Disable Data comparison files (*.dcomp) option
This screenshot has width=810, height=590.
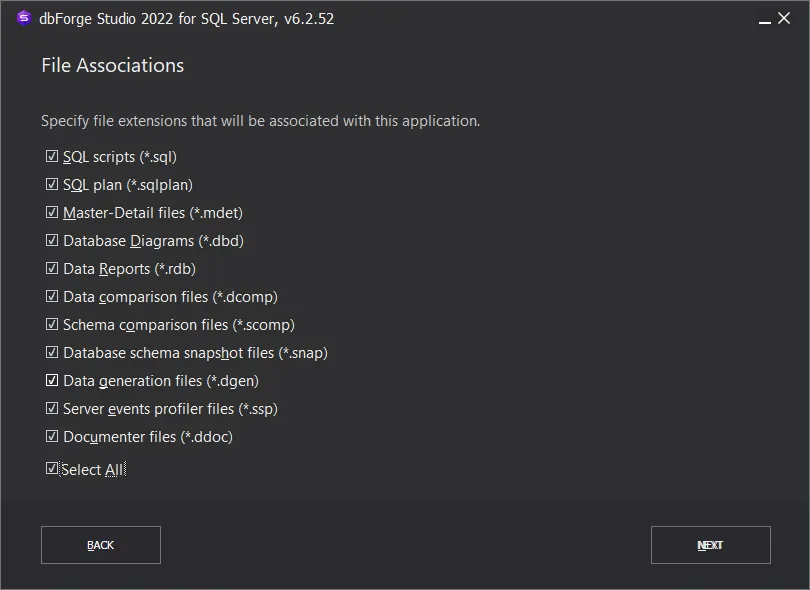point(52,297)
